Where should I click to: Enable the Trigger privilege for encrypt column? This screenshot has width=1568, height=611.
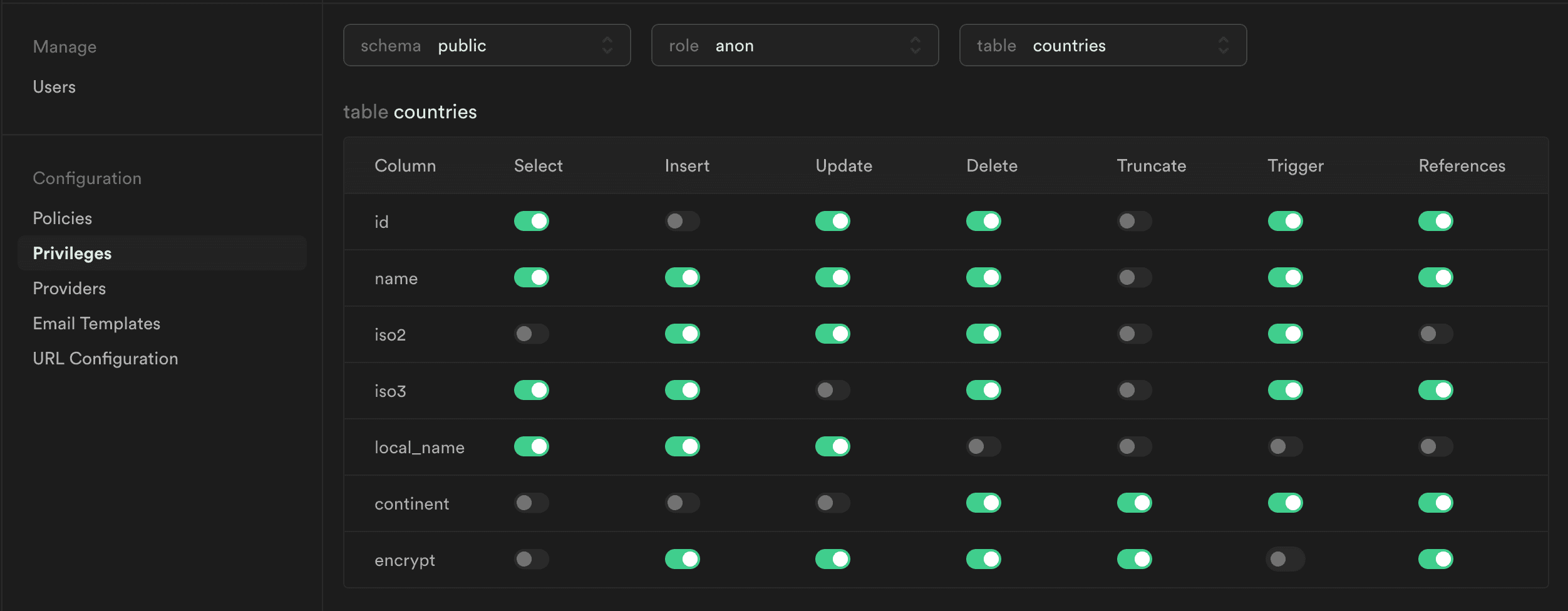click(1284, 559)
